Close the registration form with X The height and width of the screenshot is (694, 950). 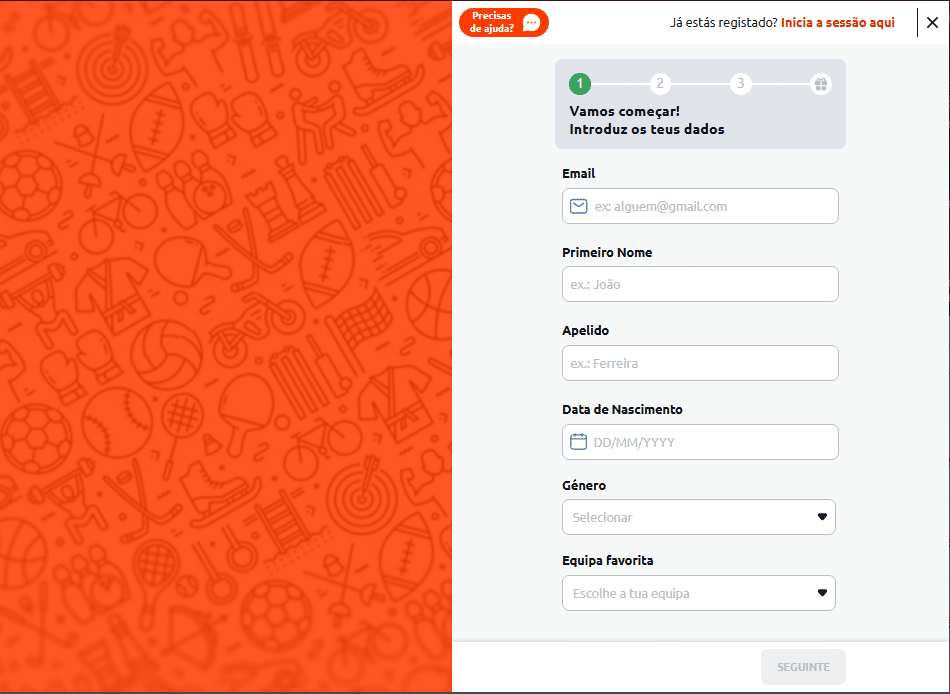coord(932,23)
